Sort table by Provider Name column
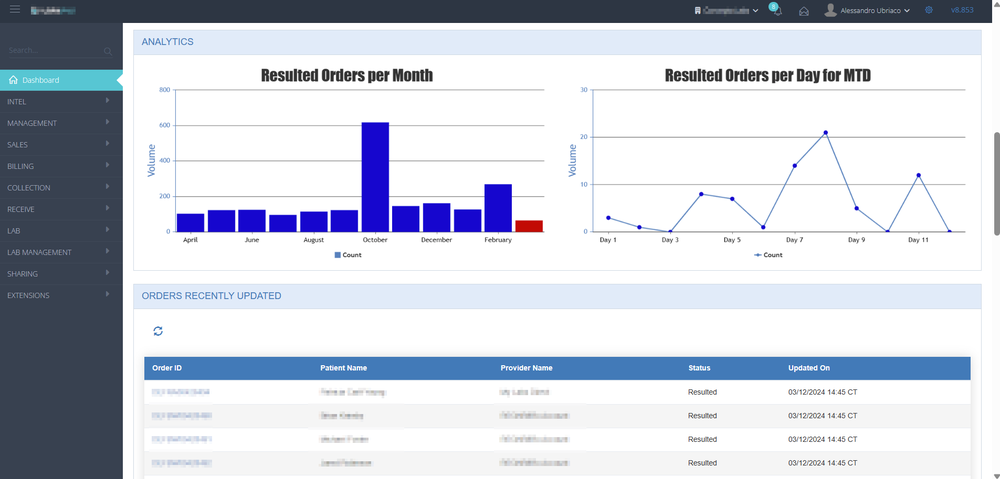Viewport: 1000px width, 479px height. click(x=526, y=368)
